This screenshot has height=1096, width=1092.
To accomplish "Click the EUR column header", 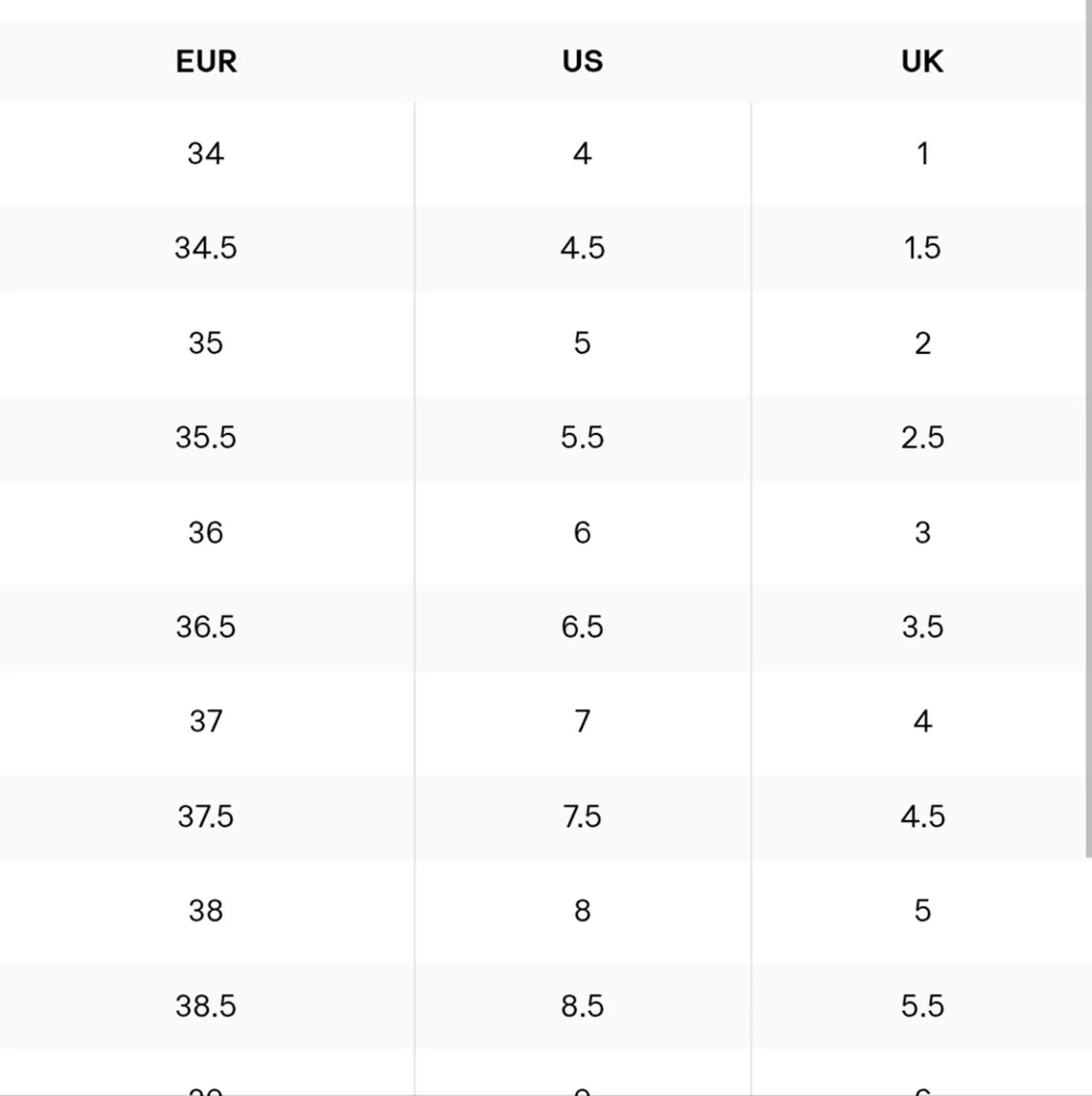I will pos(206,62).
